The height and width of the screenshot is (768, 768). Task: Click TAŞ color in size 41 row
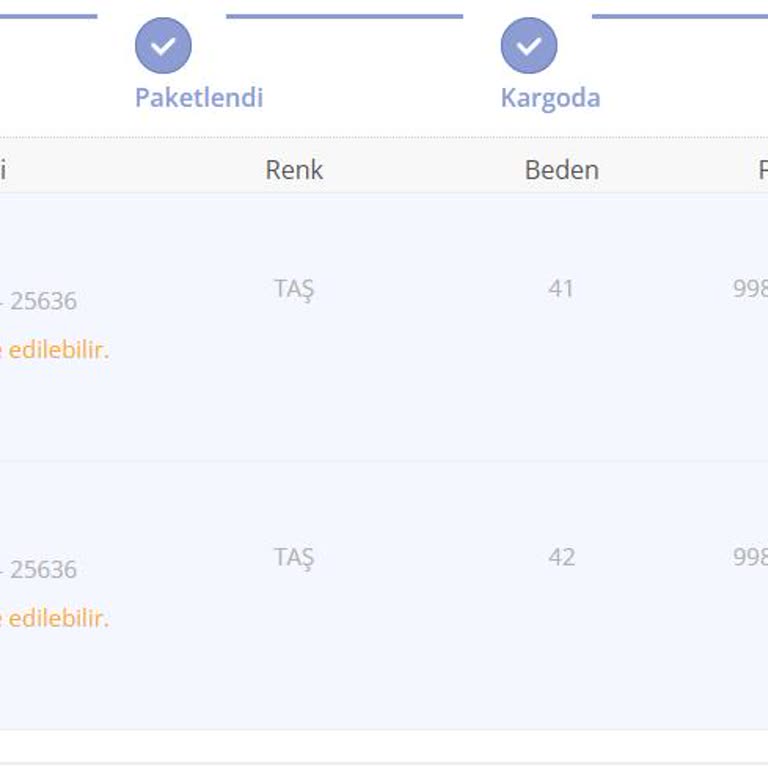294,289
